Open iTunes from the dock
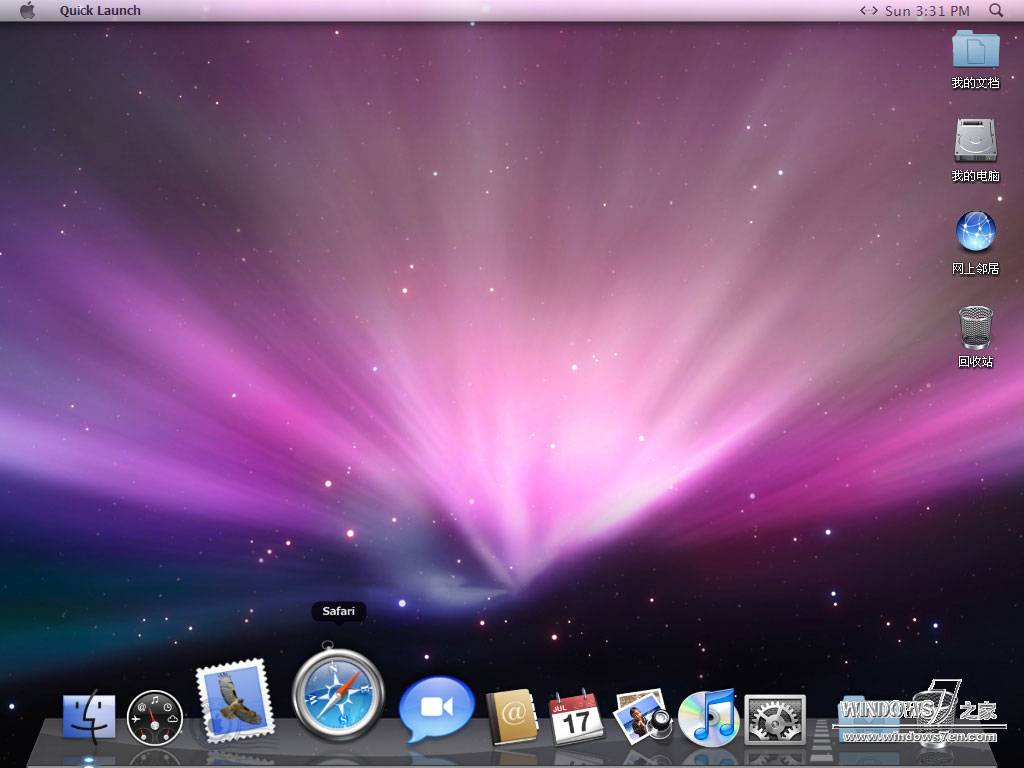The width and height of the screenshot is (1024, 768). tap(710, 714)
